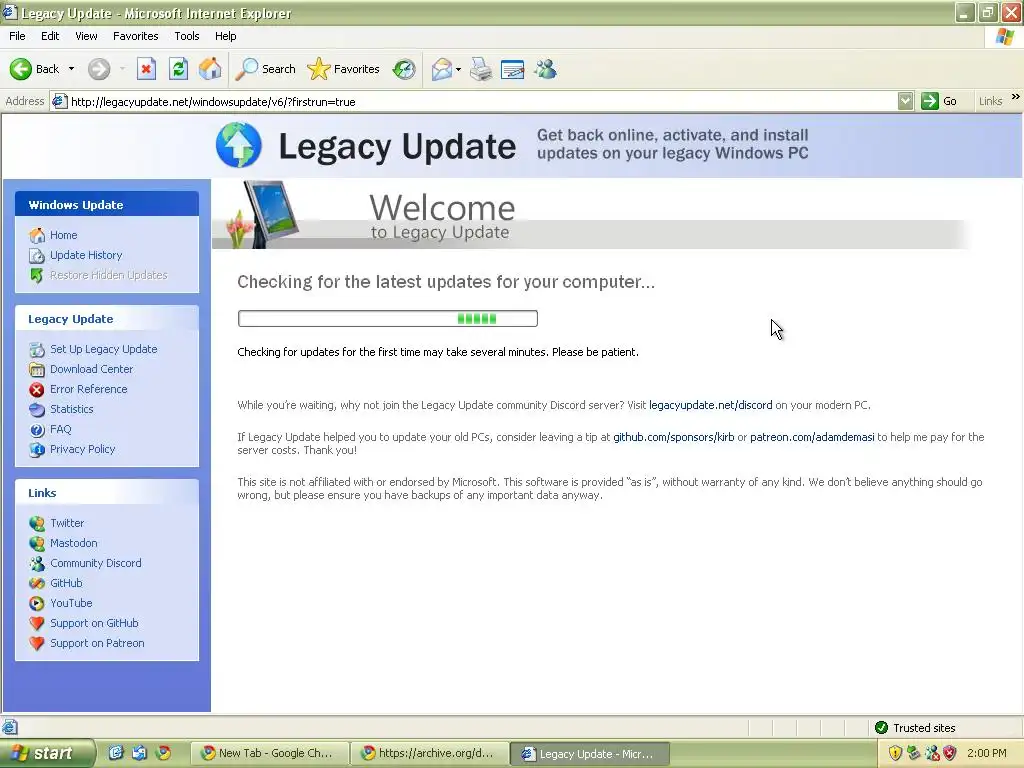1024x768 pixels.
Task: Expand the Mail dropdown arrow
Action: 458,69
